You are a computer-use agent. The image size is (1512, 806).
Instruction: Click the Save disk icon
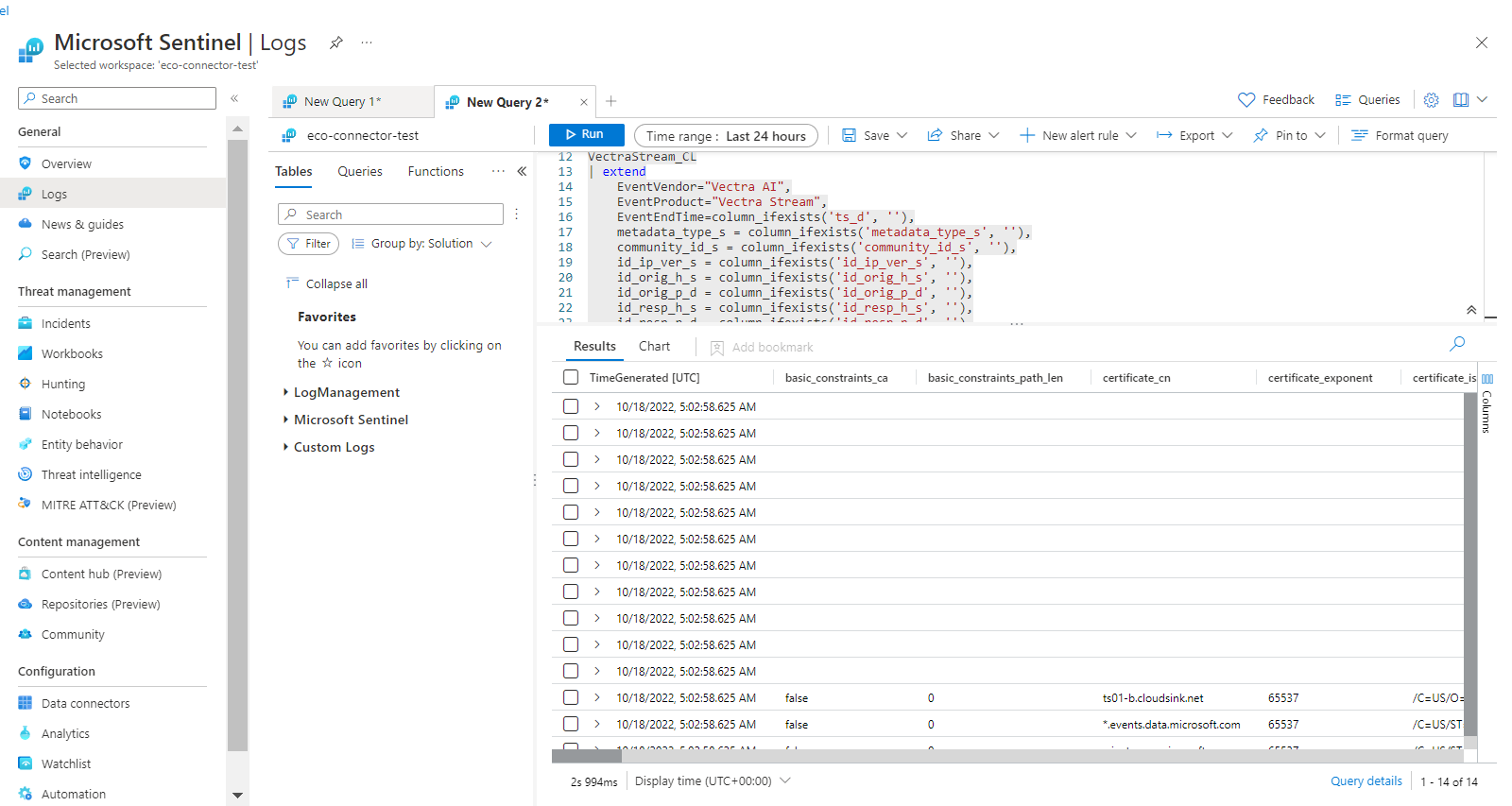(x=849, y=135)
